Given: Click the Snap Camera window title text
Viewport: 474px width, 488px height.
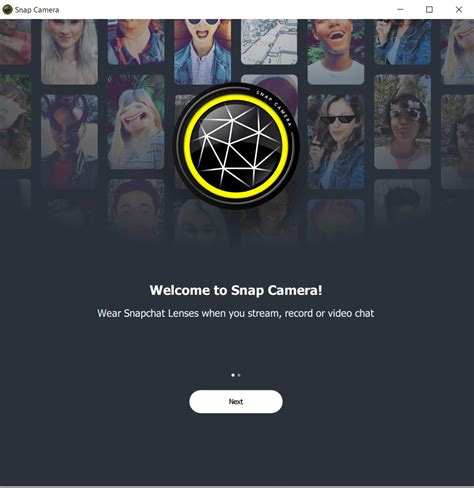Looking at the screenshot, I should (37, 10).
